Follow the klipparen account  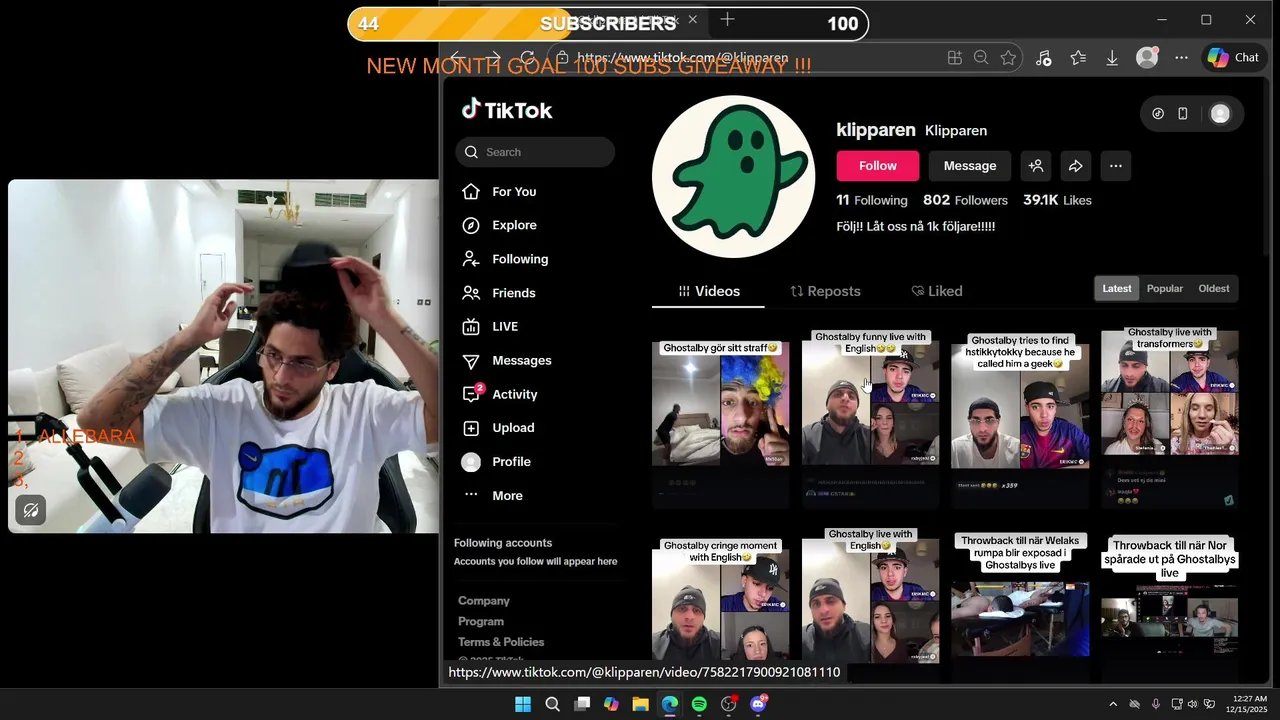(x=877, y=166)
